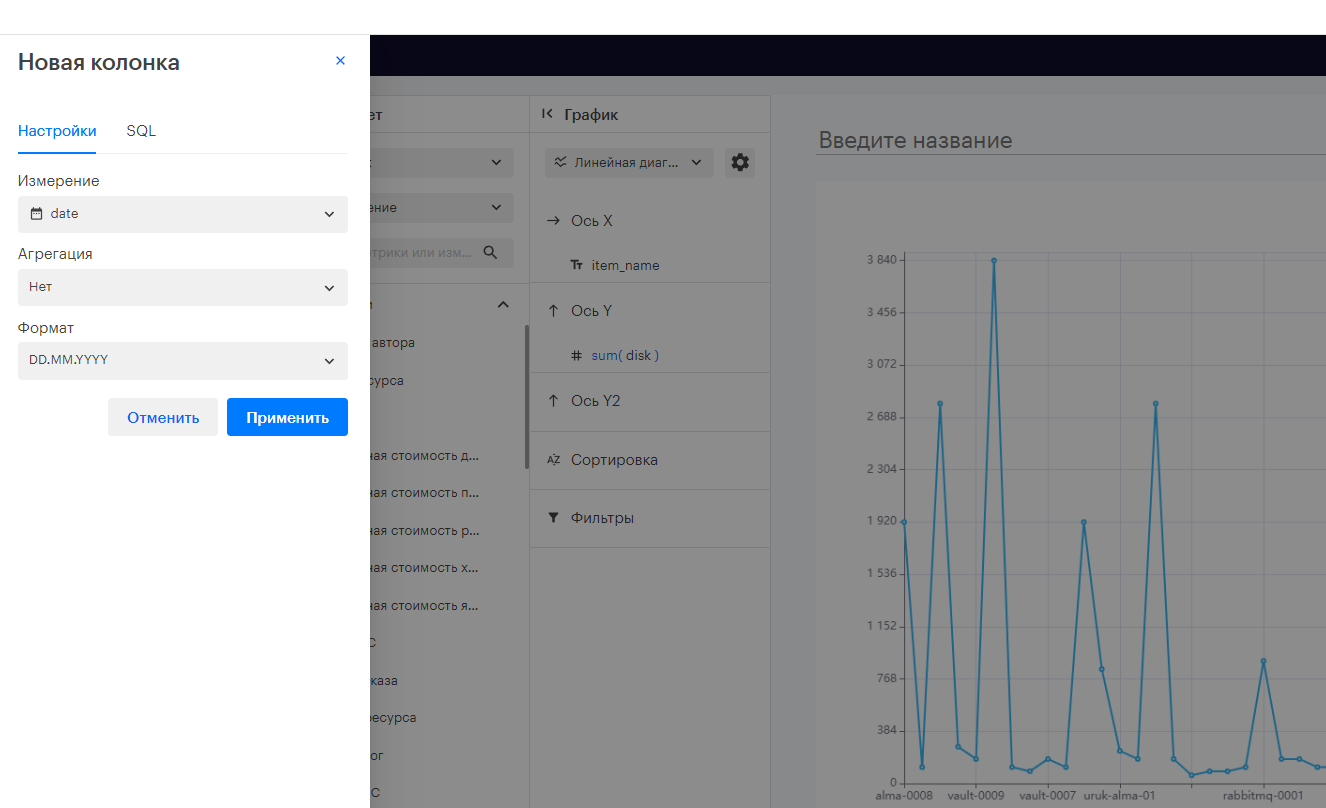Click the vault-0007 axis label
This screenshot has width=1326, height=808.
pos(1048,796)
